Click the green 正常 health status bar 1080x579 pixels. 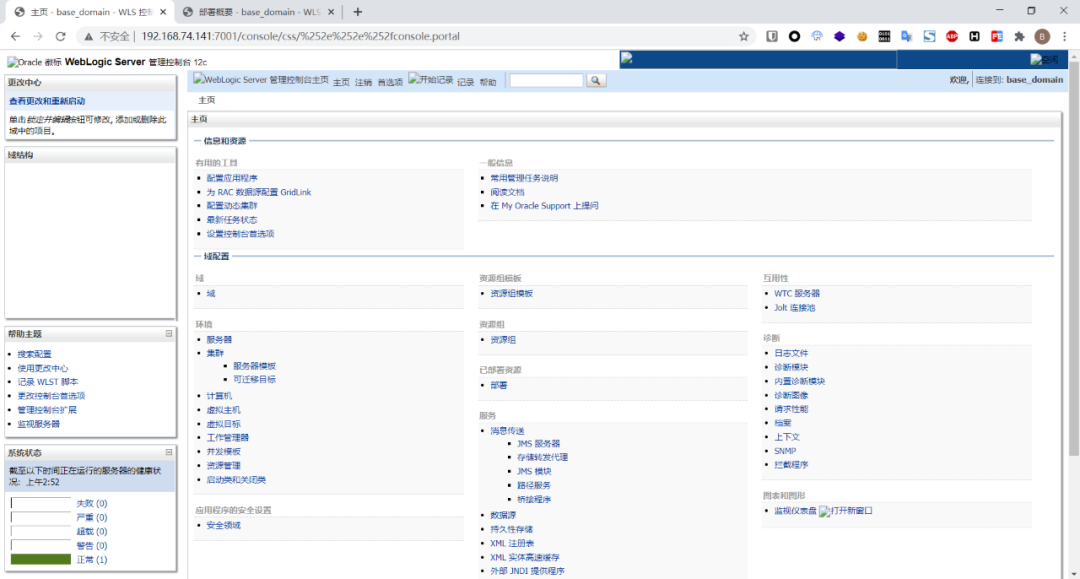coord(41,560)
